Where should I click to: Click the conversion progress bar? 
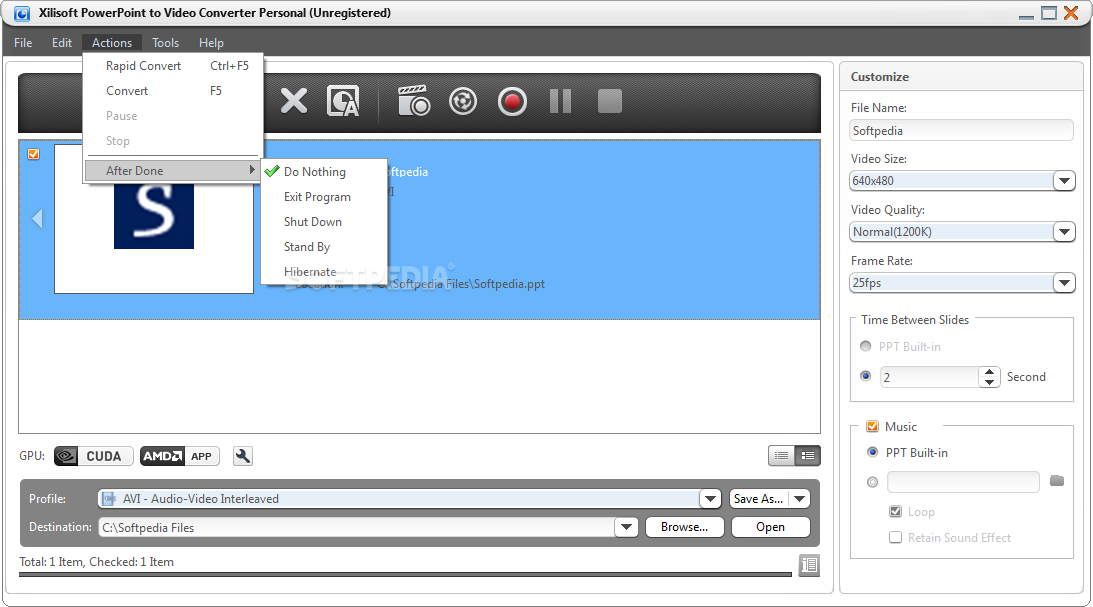point(405,575)
